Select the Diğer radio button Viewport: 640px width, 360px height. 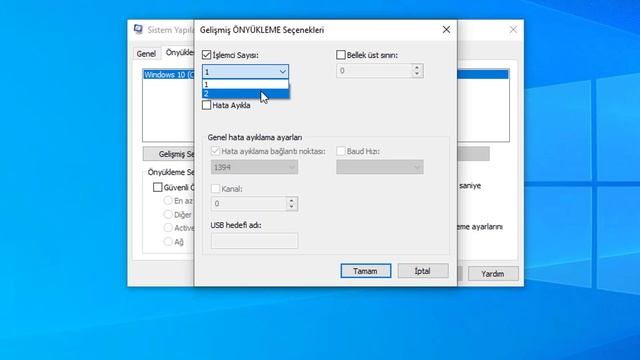point(168,214)
